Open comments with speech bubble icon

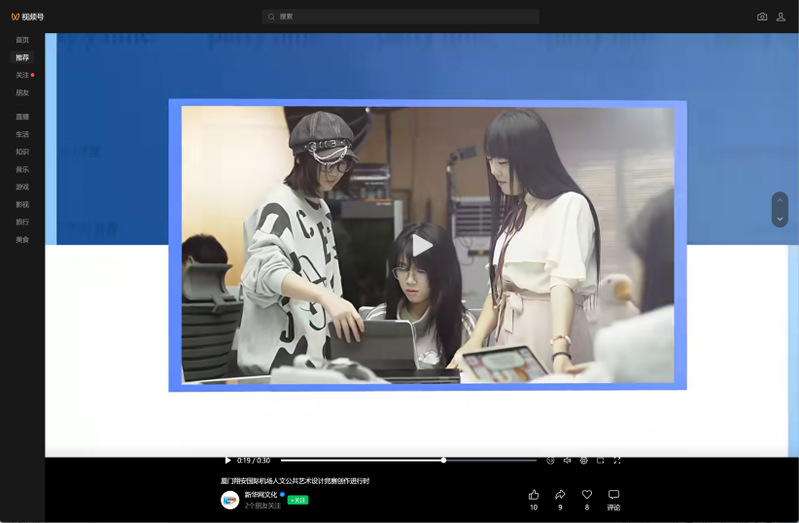click(614, 495)
